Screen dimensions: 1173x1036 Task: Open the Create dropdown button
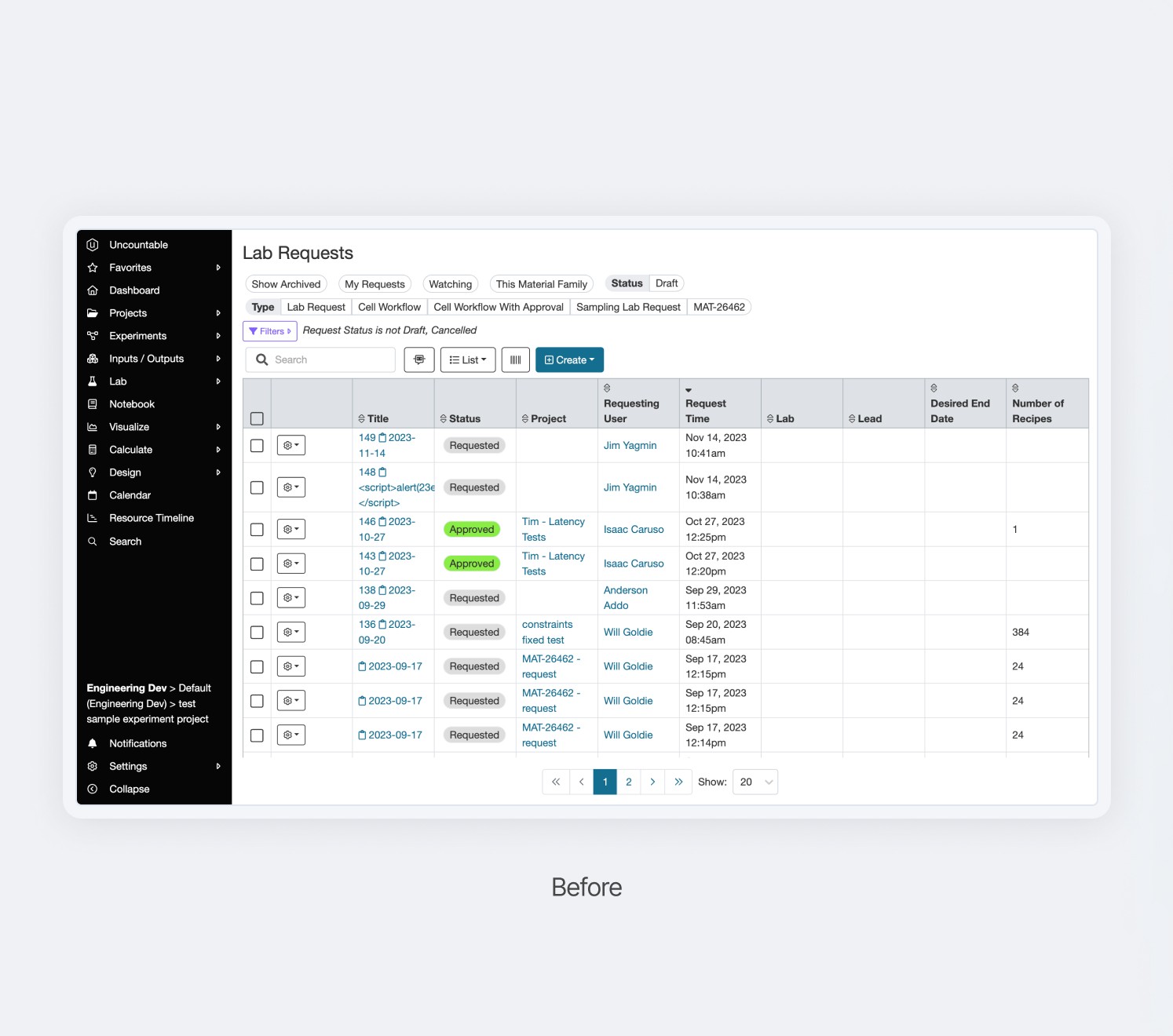569,359
